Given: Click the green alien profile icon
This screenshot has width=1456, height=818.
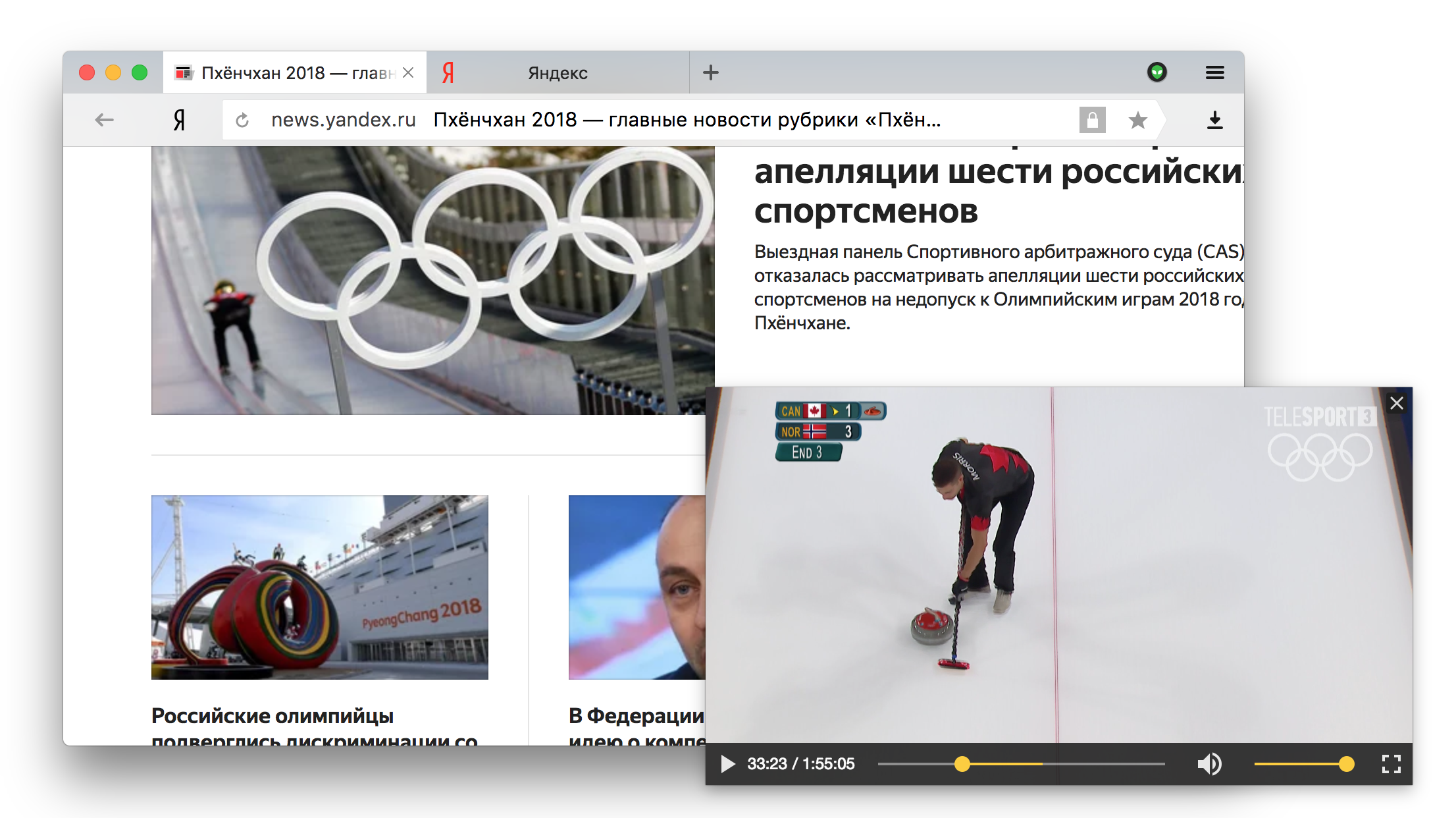Looking at the screenshot, I should tap(1157, 72).
